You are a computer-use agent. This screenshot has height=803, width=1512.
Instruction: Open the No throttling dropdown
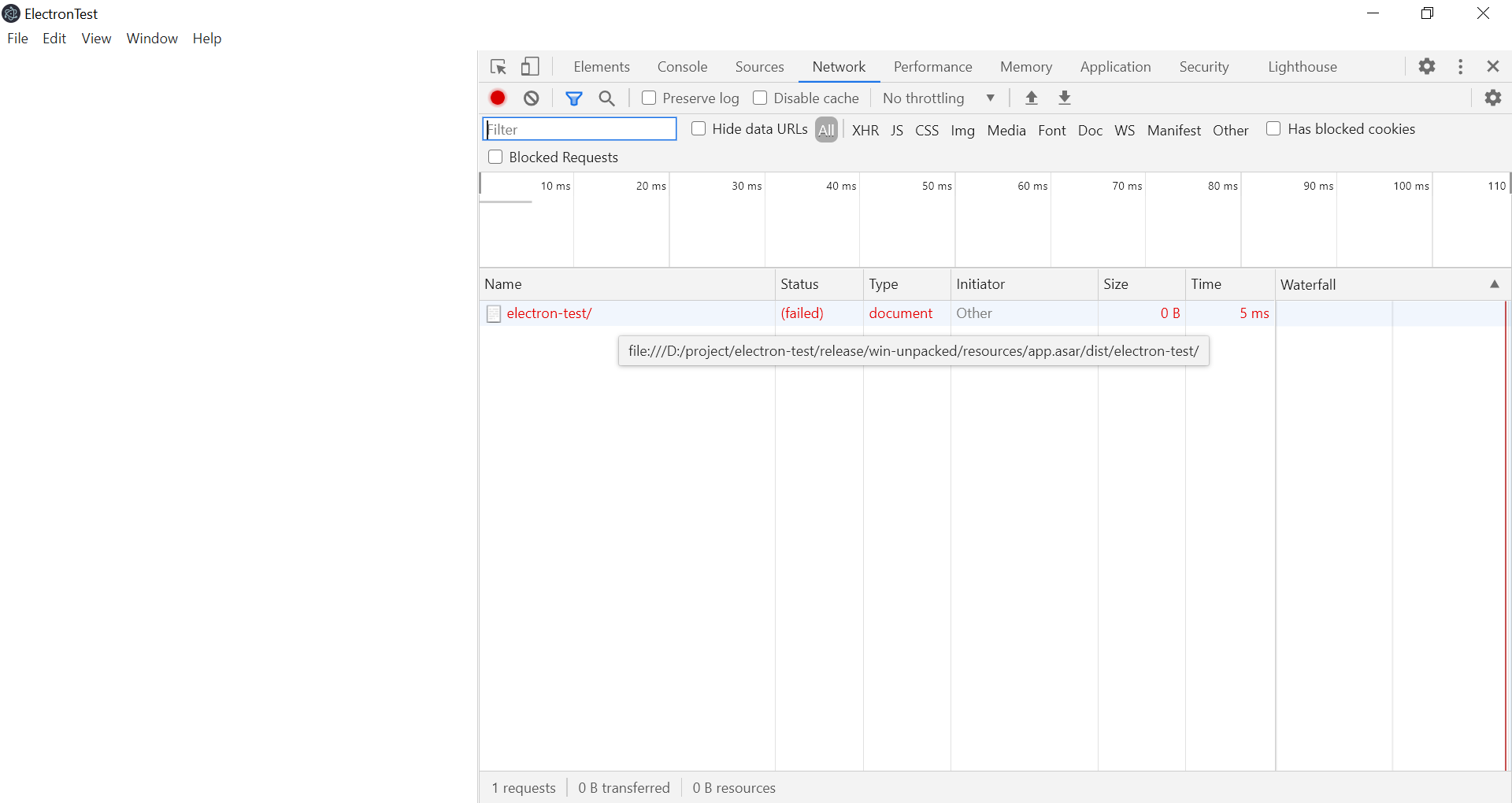937,98
